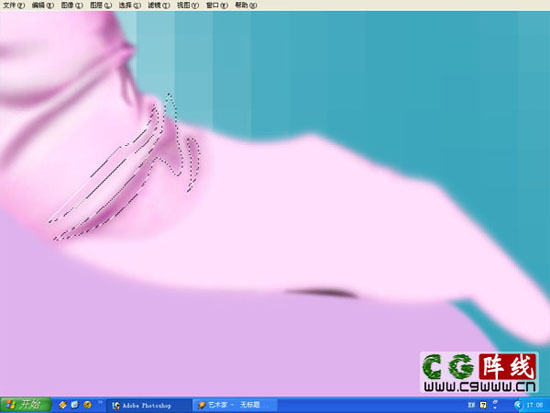
Task: Open the 视图 (View) menu
Action: 188,5
